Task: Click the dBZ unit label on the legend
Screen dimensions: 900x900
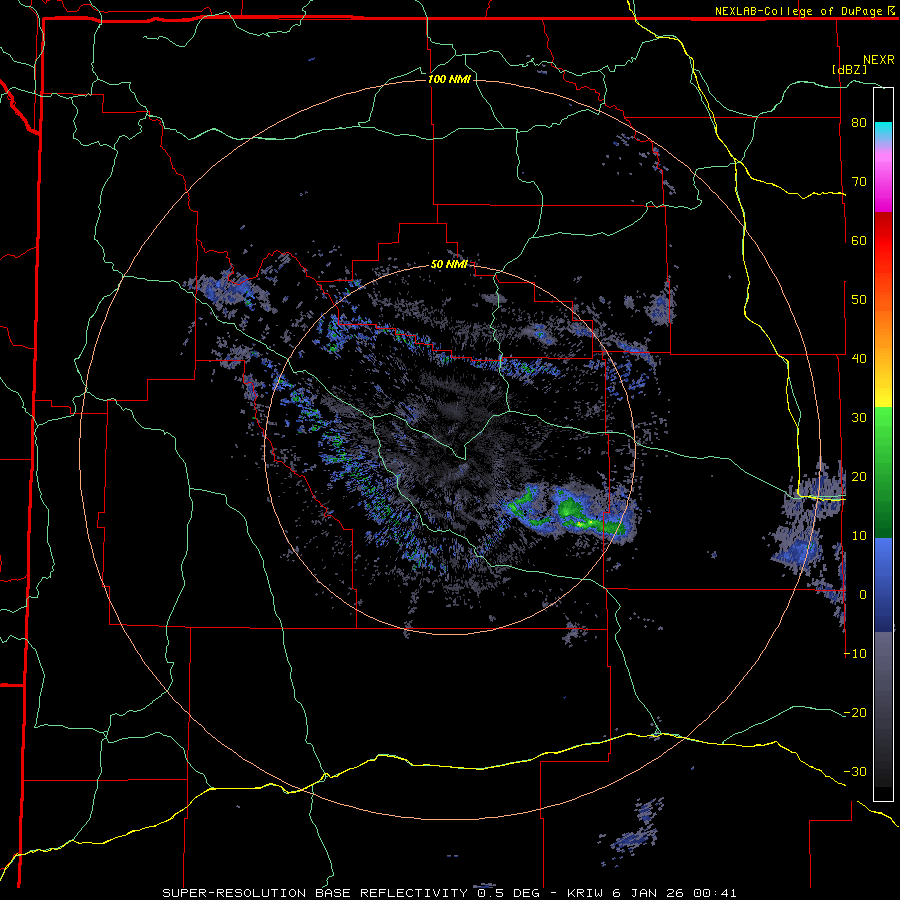Action: coord(850,69)
